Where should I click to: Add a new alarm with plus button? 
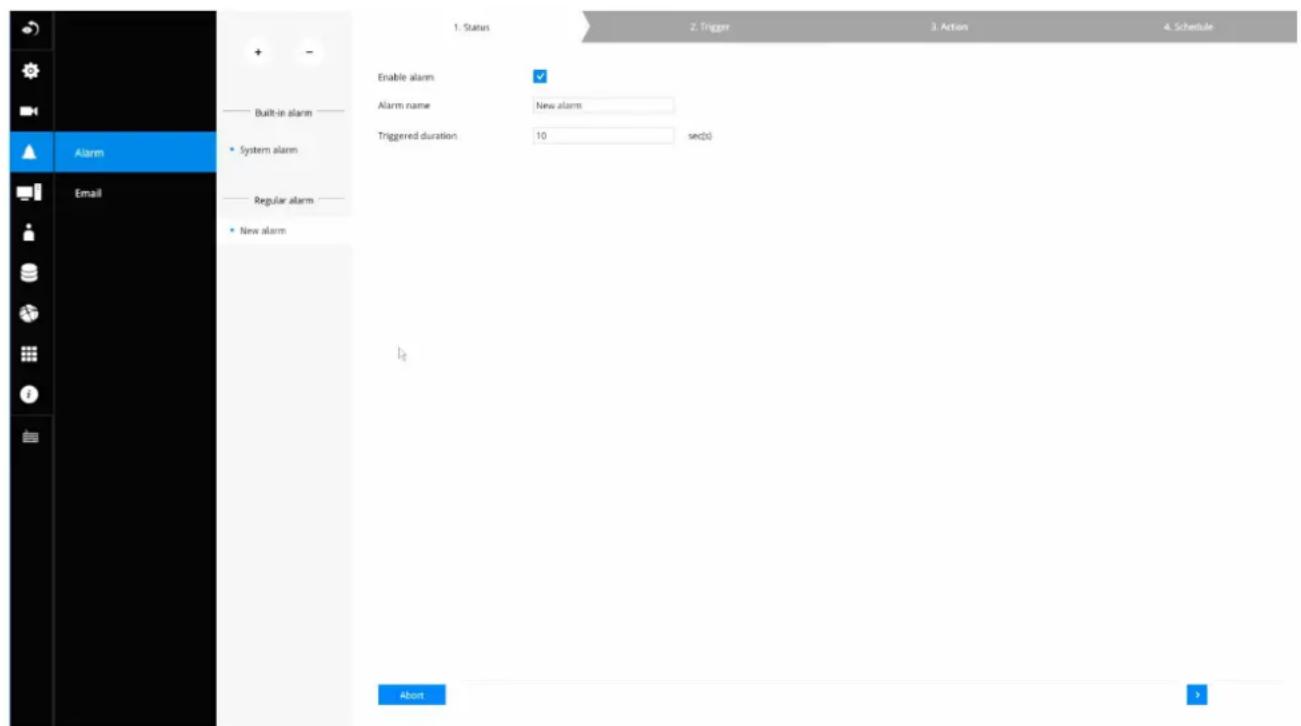(259, 52)
